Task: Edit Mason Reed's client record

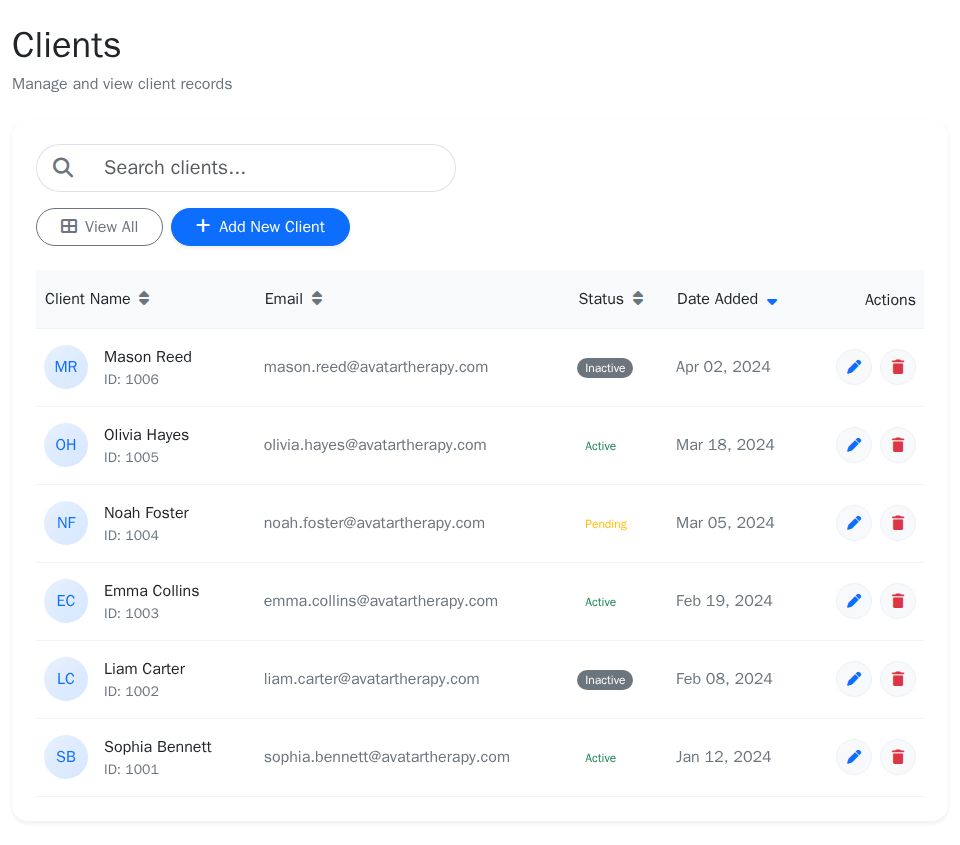Action: tap(854, 367)
